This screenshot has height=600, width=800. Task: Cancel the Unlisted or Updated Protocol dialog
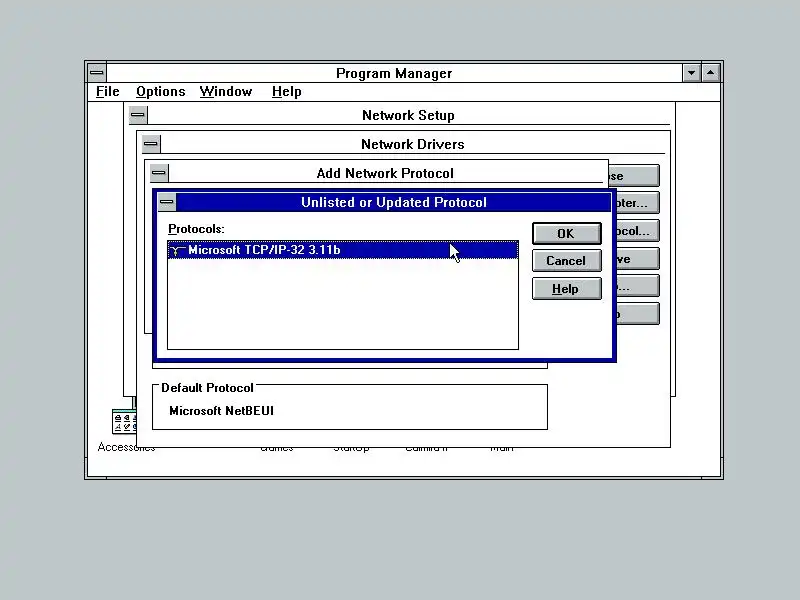coord(566,261)
